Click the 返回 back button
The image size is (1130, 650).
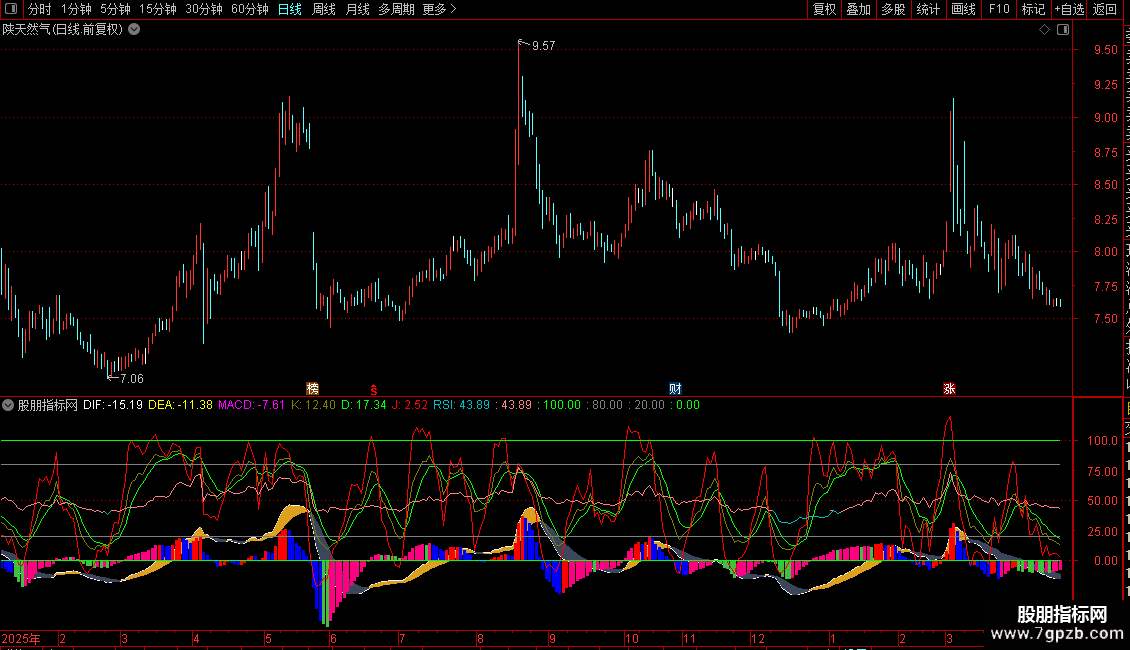click(x=1105, y=9)
